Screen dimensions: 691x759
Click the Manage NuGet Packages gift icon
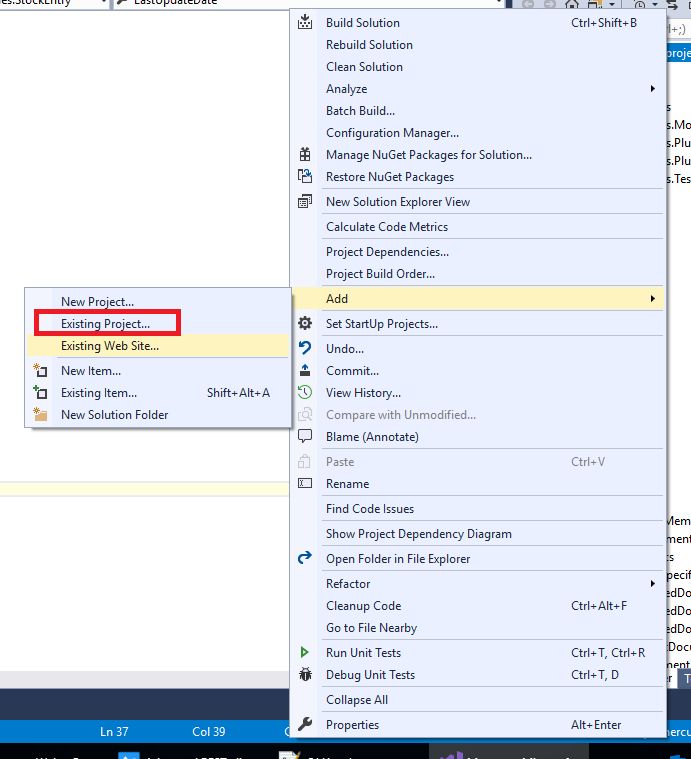click(305, 154)
